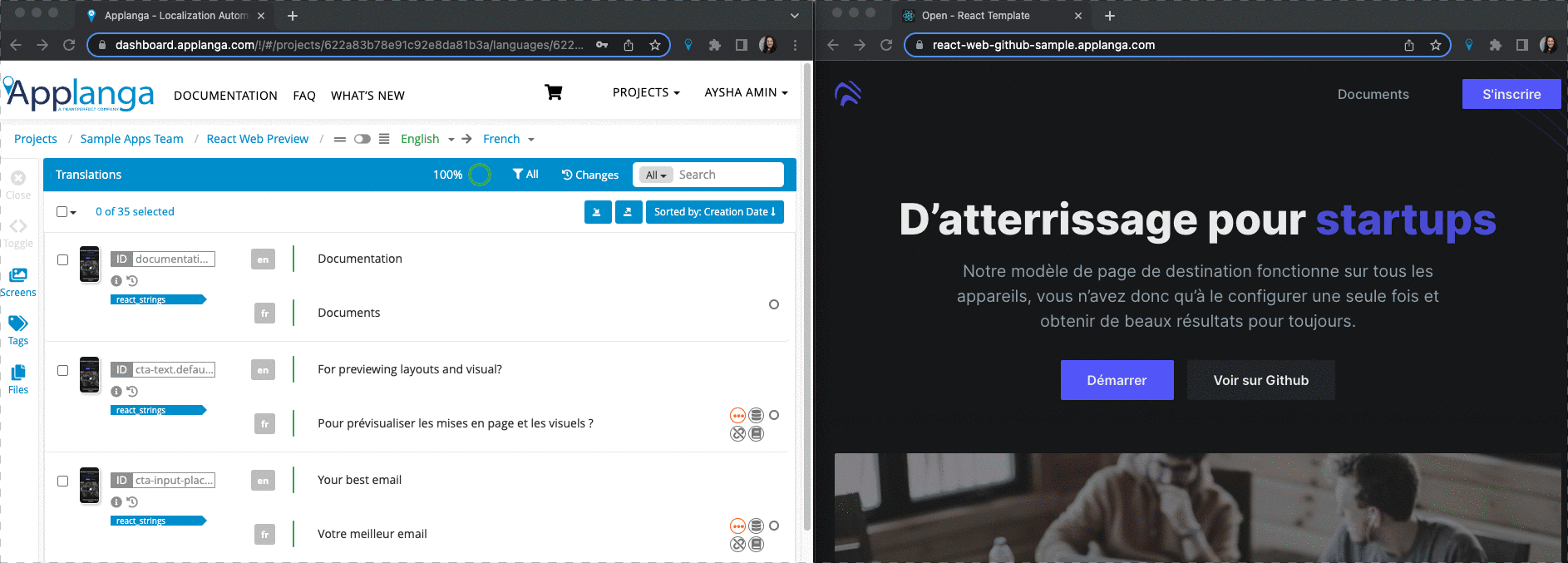This screenshot has width=1568, height=563.
Task: Open the documentation row screenshot thumbnail
Action: click(90, 264)
